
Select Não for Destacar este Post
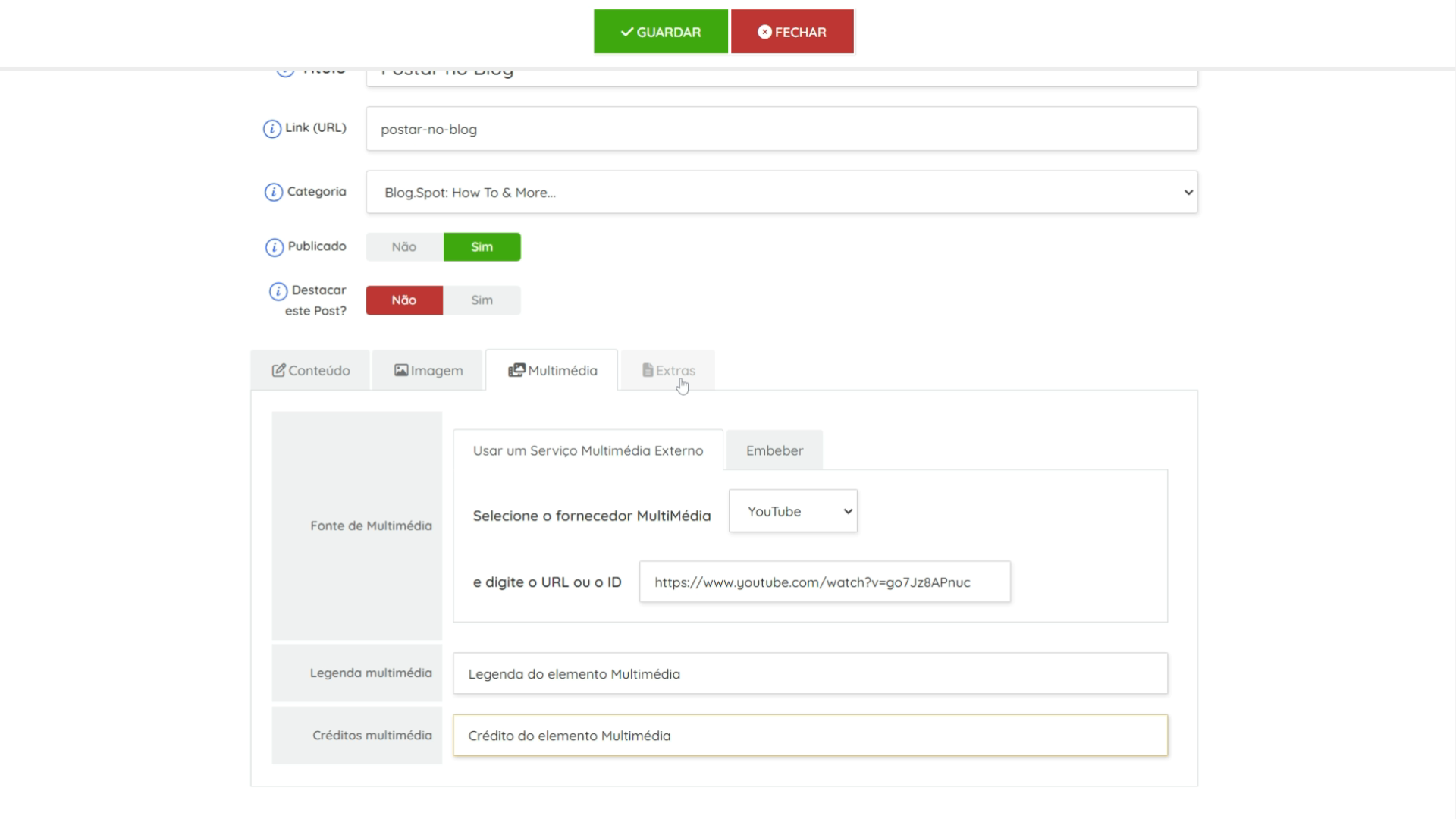404,300
